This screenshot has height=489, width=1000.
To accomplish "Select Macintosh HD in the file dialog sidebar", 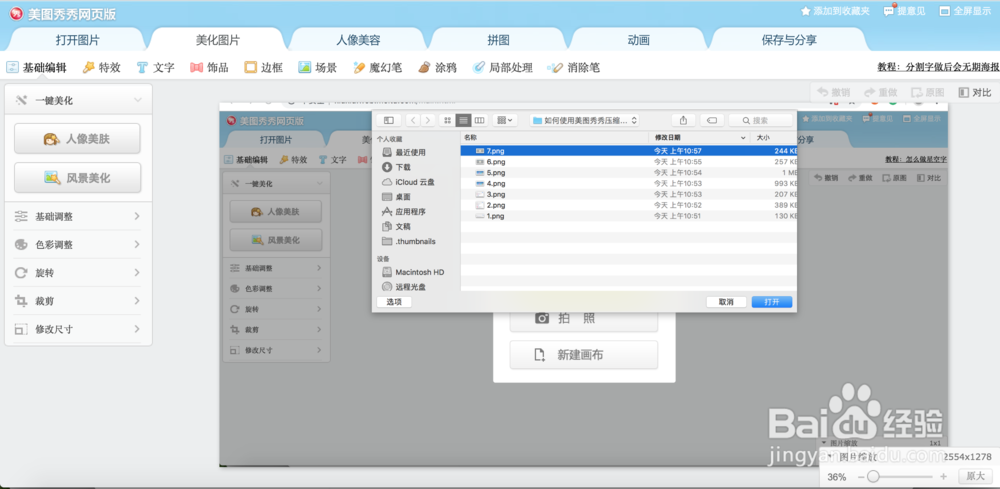I will (413, 272).
